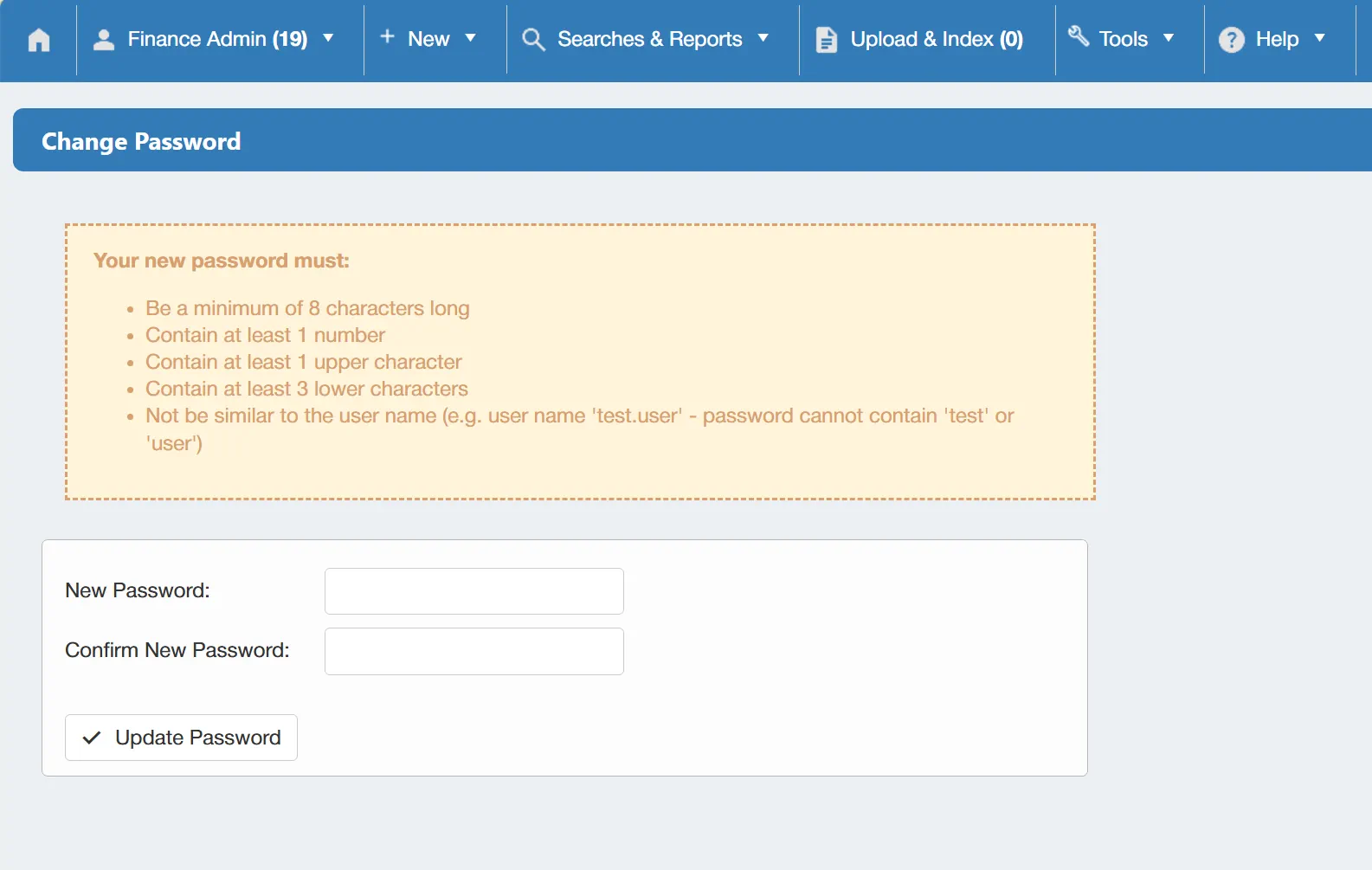Open the Finance Admin (19) menu

tap(217, 40)
